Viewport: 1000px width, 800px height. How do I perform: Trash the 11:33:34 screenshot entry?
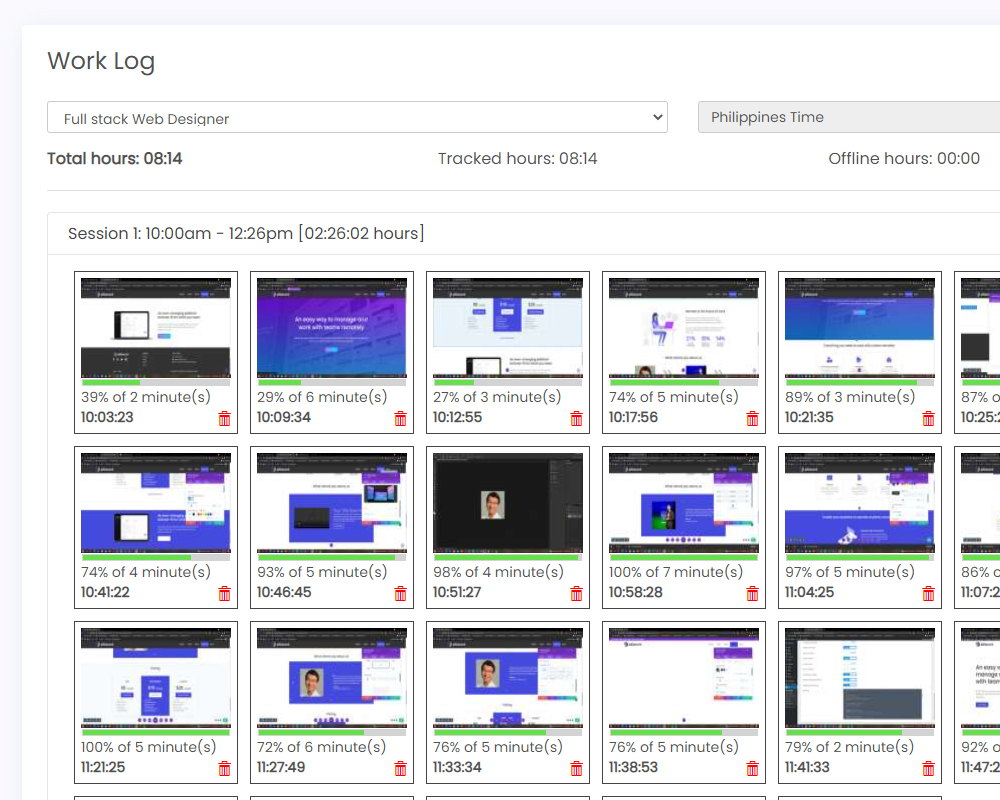tap(576, 769)
